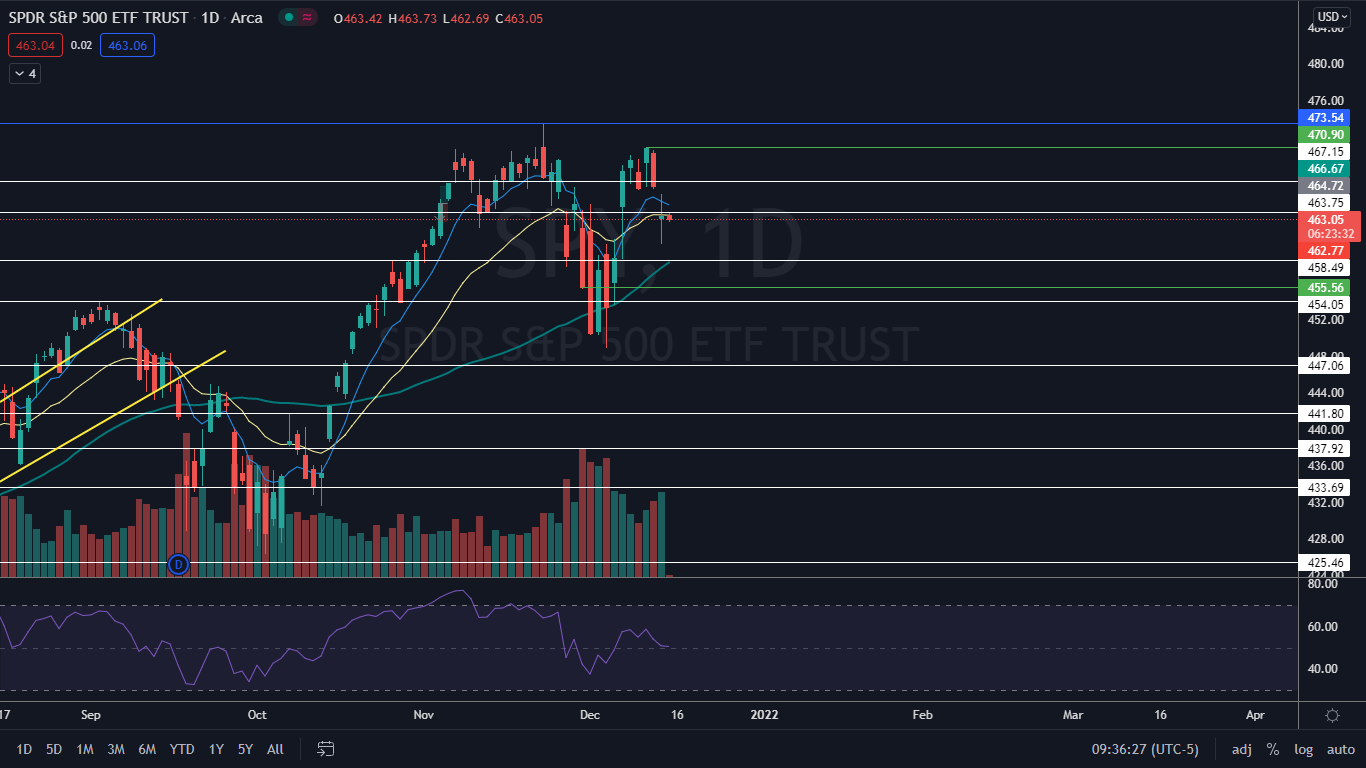Select the All time range
Image resolution: width=1366 pixels, height=768 pixels.
pyautogui.click(x=276, y=749)
